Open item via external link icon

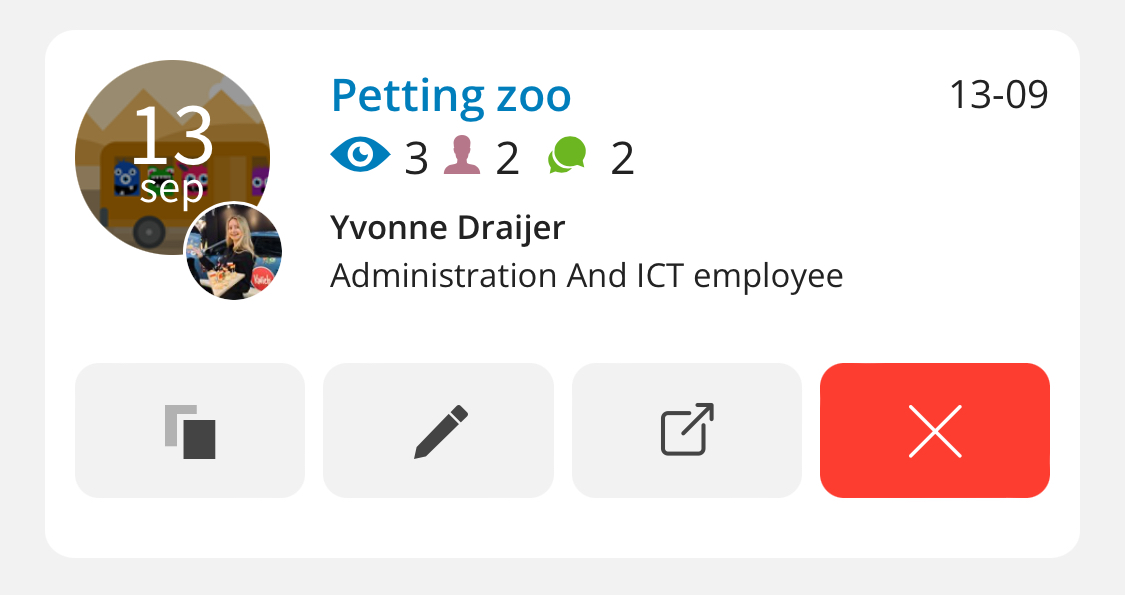(687, 431)
